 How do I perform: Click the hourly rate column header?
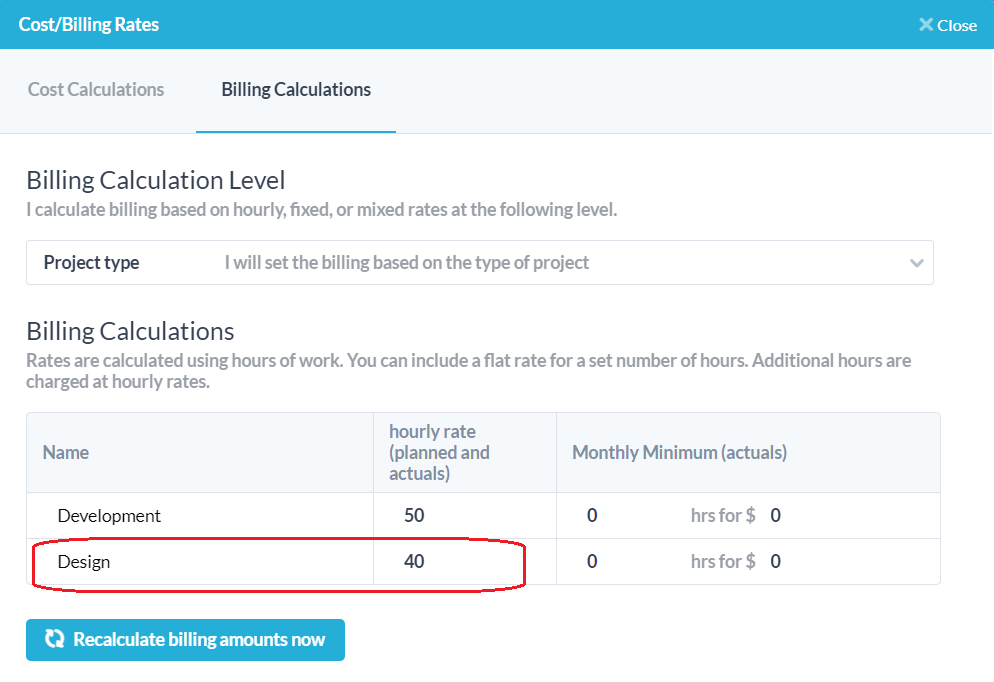(x=439, y=452)
